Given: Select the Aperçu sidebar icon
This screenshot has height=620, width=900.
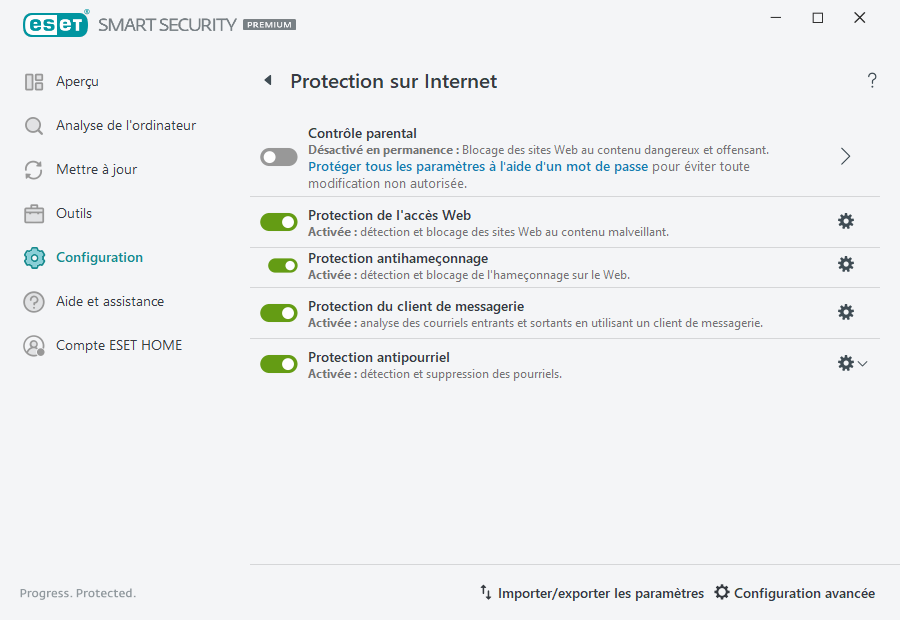Looking at the screenshot, I should pyautogui.click(x=35, y=81).
